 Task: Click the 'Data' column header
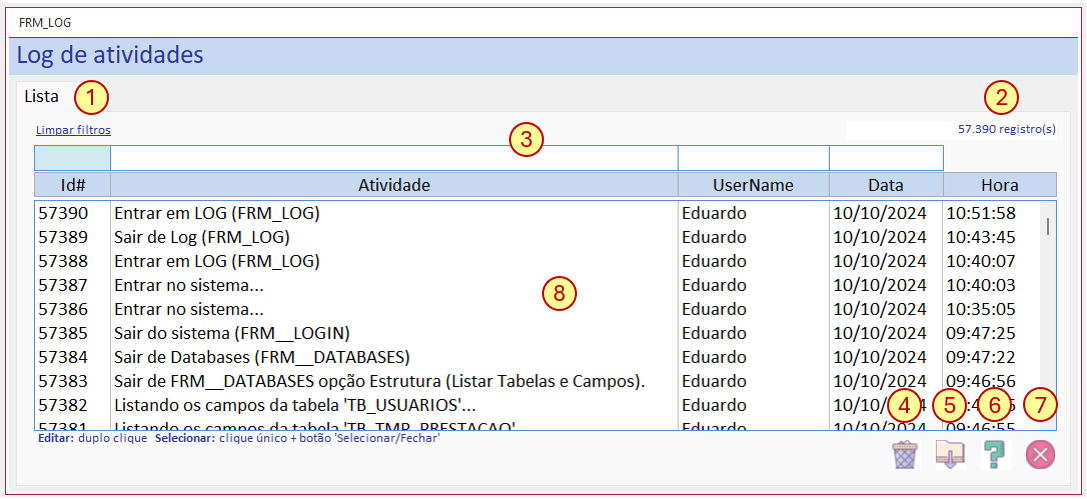coord(887,185)
